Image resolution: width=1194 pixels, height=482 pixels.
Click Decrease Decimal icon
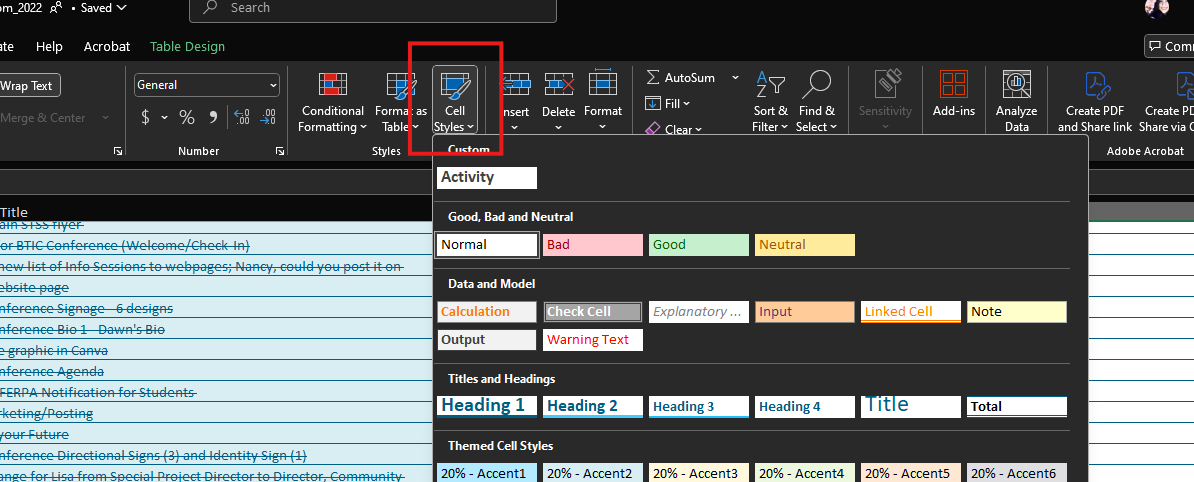click(267, 117)
